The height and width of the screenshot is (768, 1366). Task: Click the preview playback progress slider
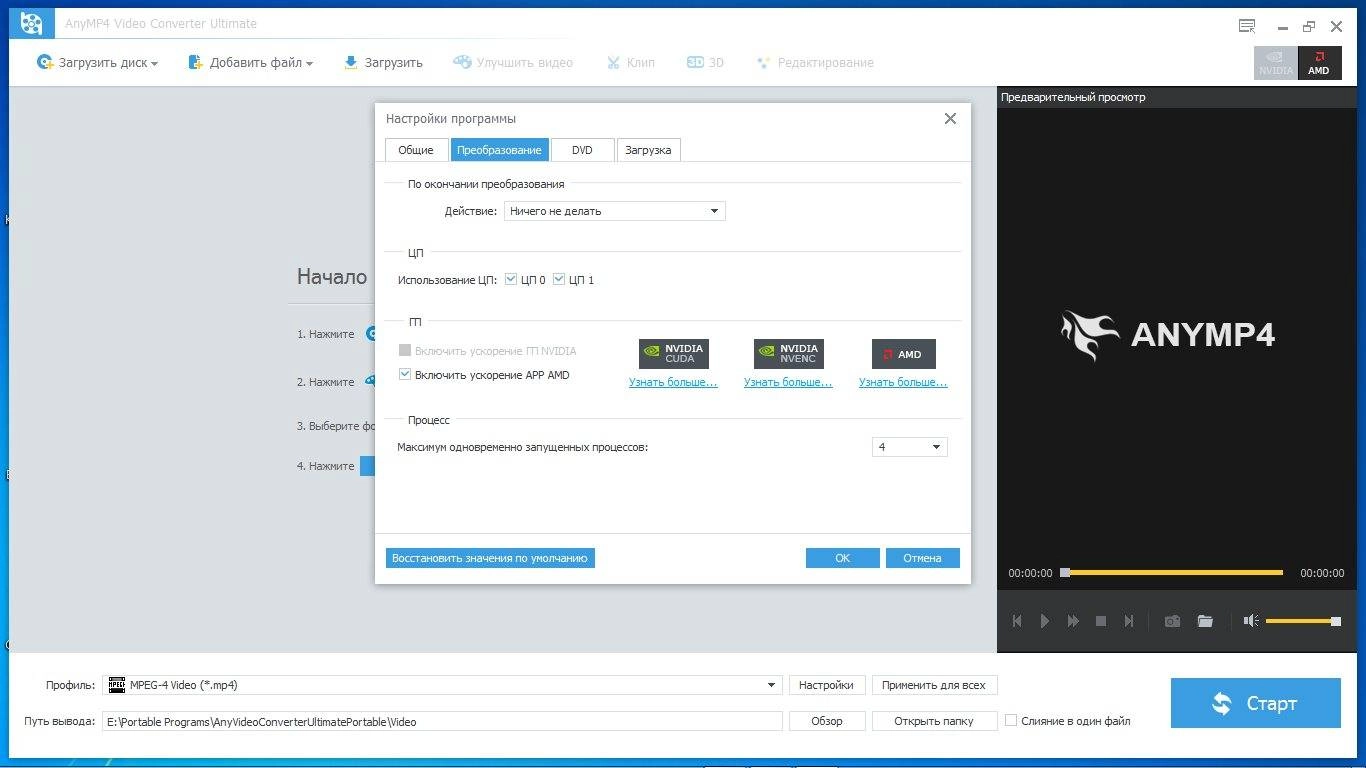coord(1172,573)
